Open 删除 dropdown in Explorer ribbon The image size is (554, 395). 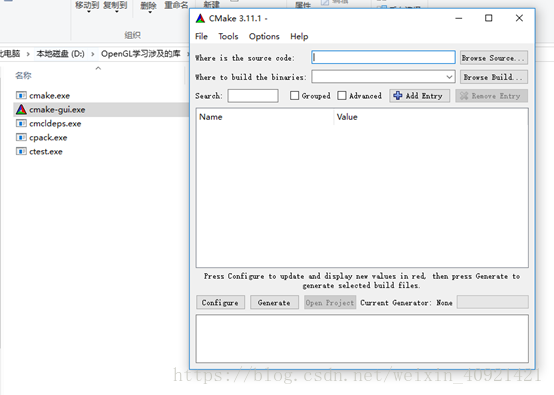[148, 7]
